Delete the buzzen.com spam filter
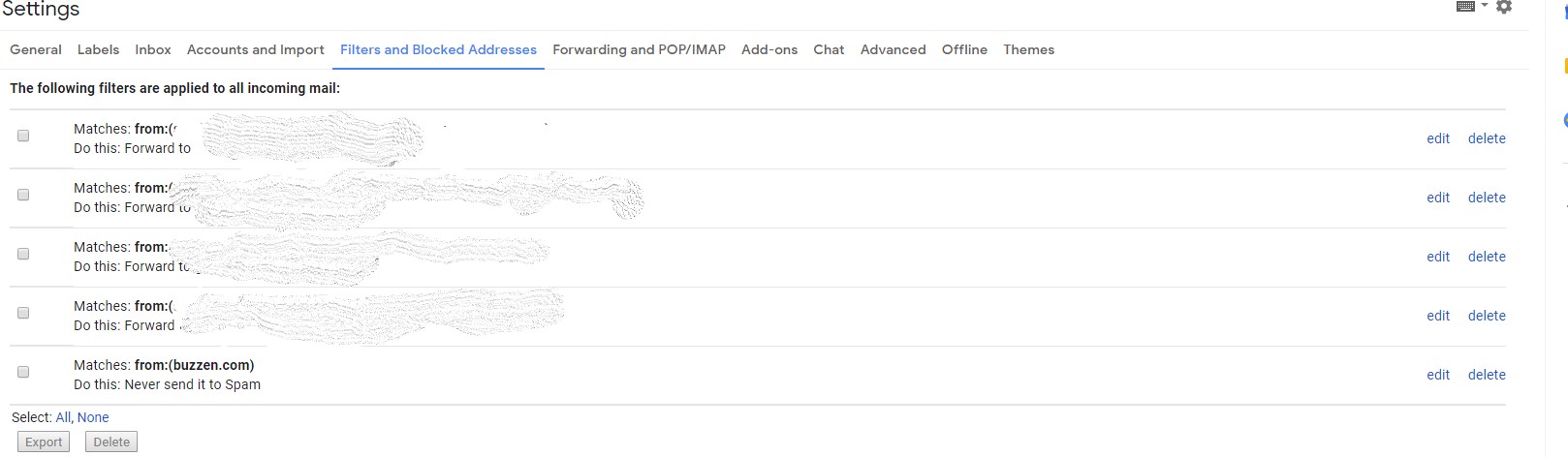Viewport: 1568px width, 457px height. tap(1487, 375)
